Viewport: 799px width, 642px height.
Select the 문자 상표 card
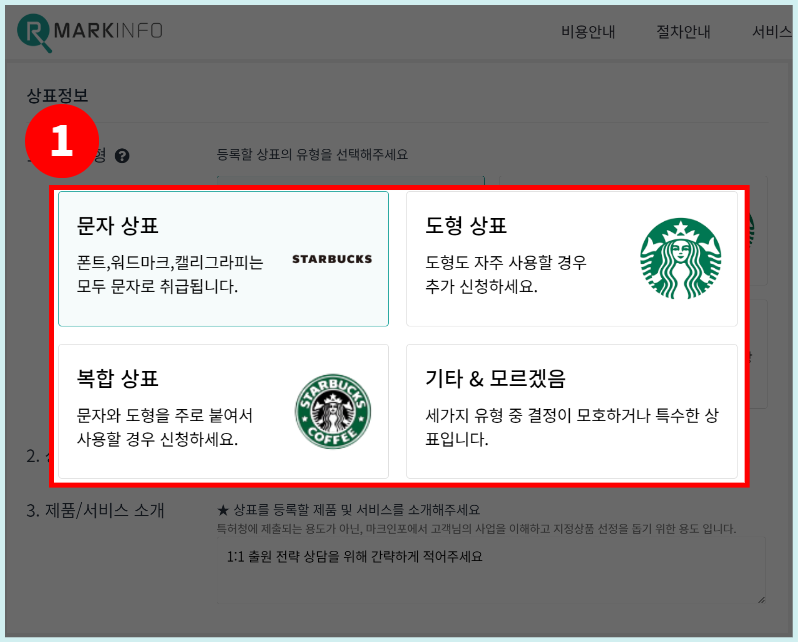(x=223, y=258)
